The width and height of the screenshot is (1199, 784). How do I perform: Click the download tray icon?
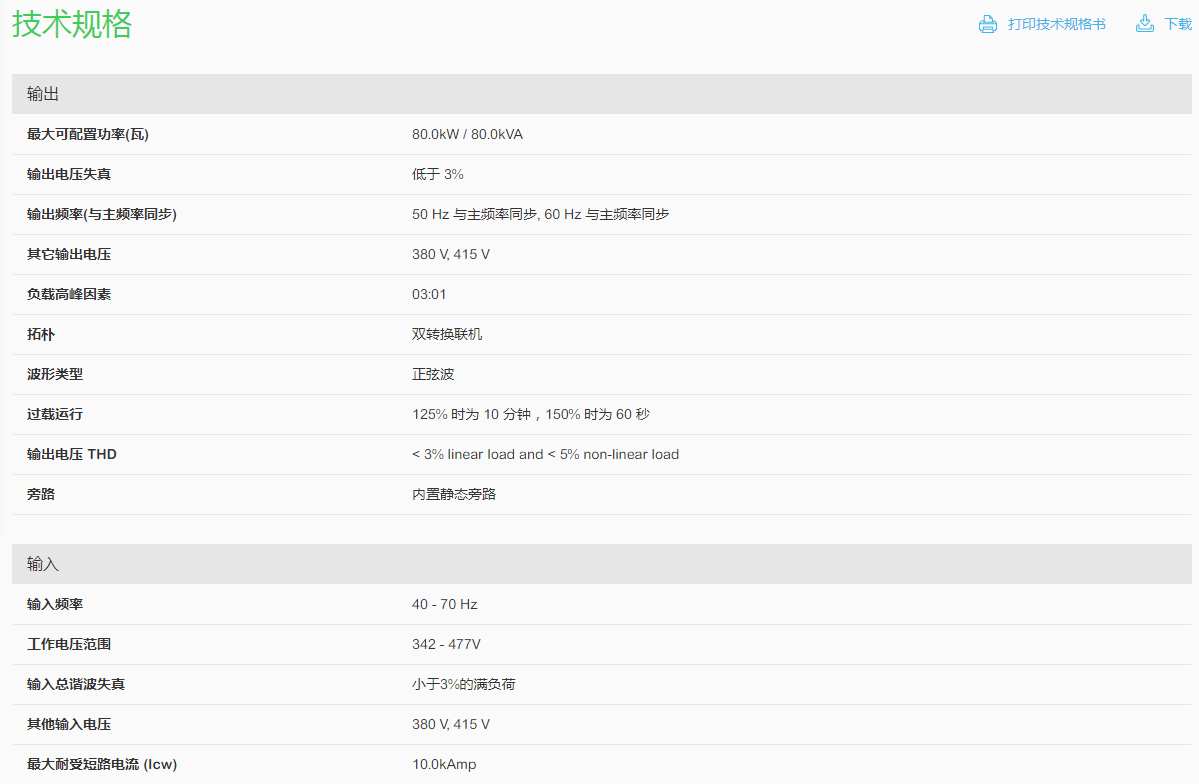[x=1145, y=24]
